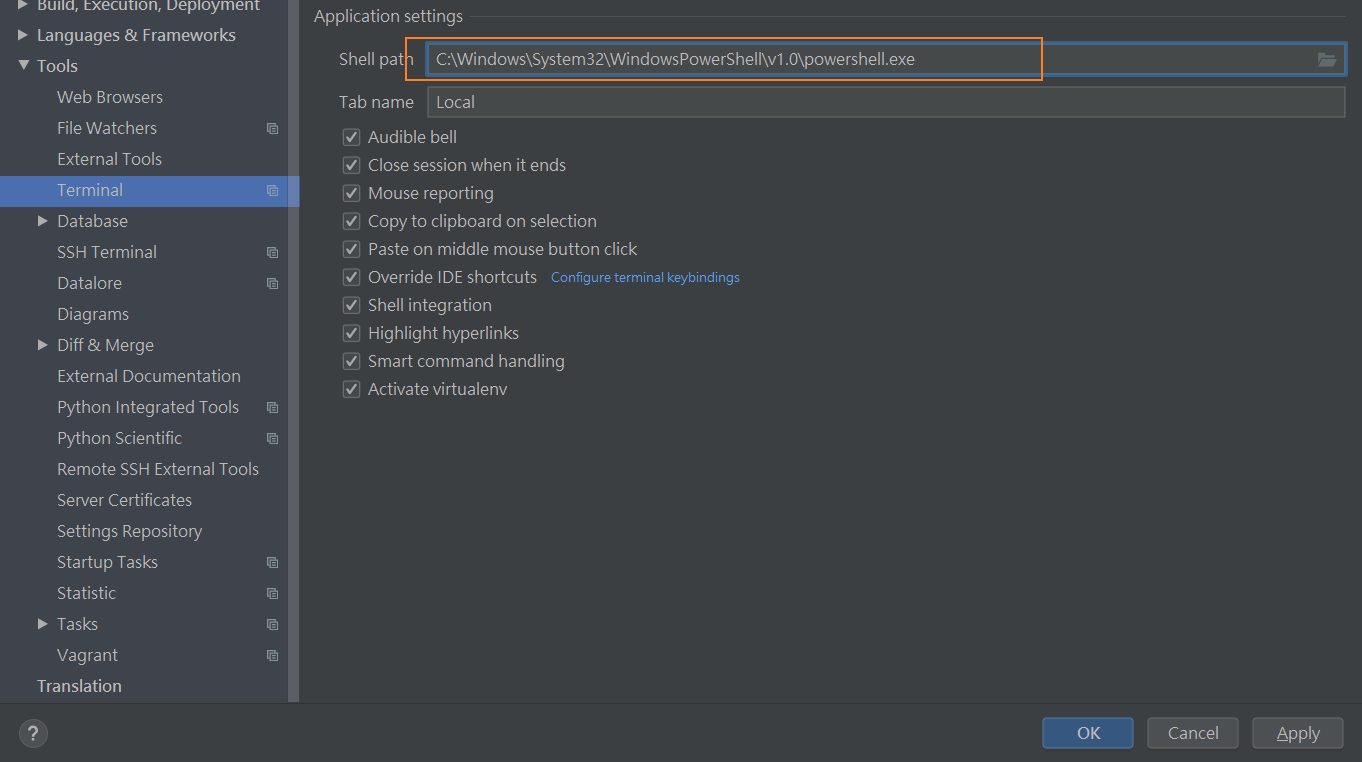
Task: Expand the Database settings tree
Action: pos(42,220)
